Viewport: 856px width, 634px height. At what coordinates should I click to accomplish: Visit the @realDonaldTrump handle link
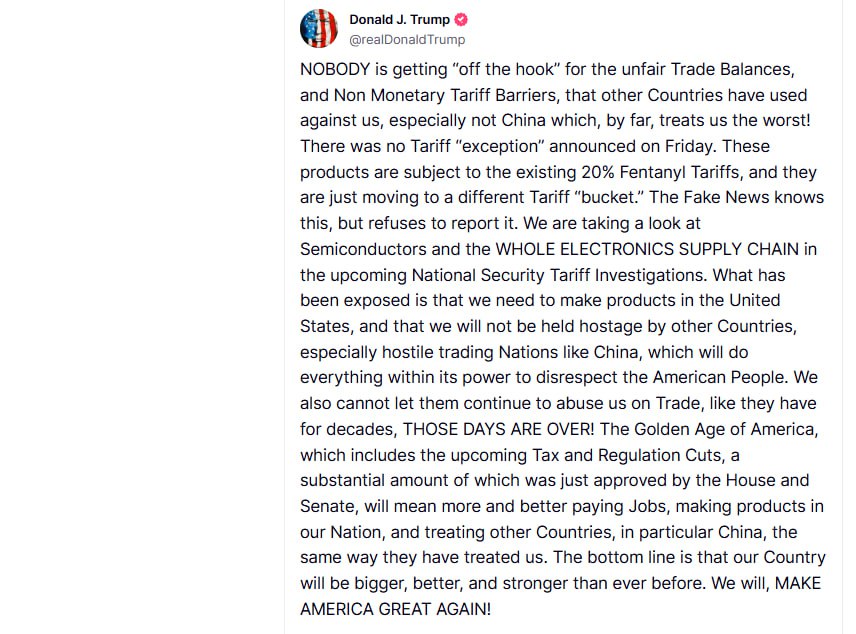(407, 40)
